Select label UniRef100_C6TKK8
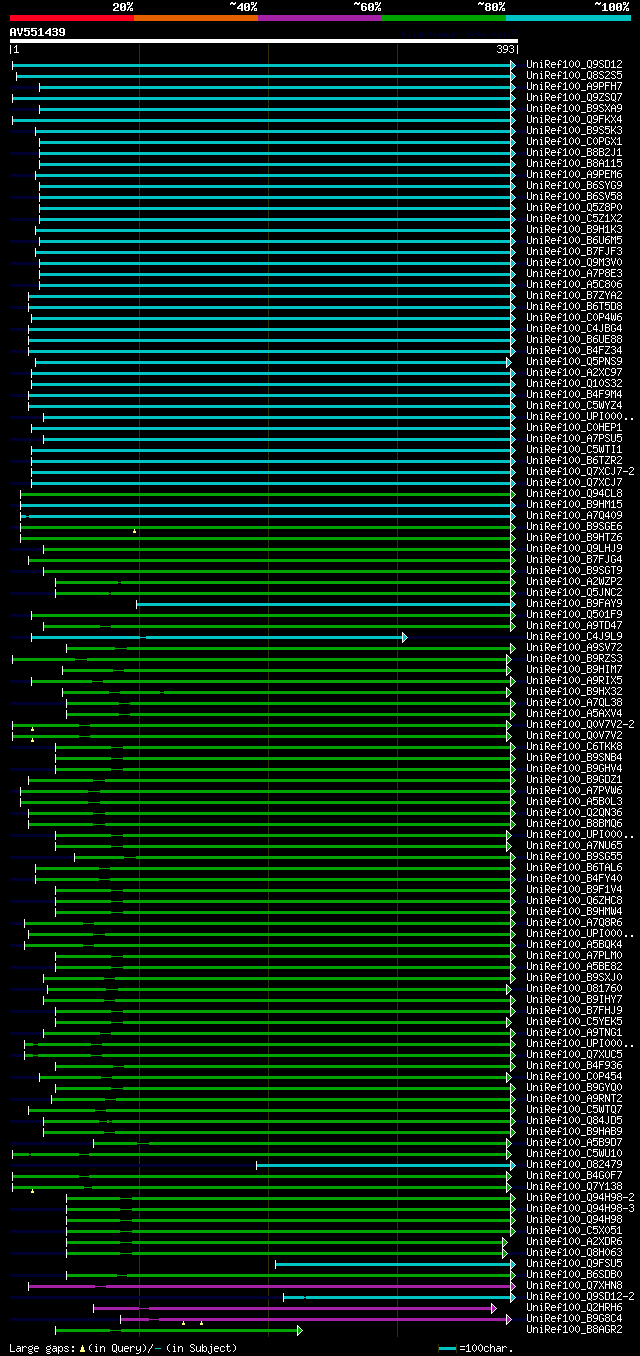Image resolution: width=640 pixels, height=1356 pixels. (x=574, y=747)
